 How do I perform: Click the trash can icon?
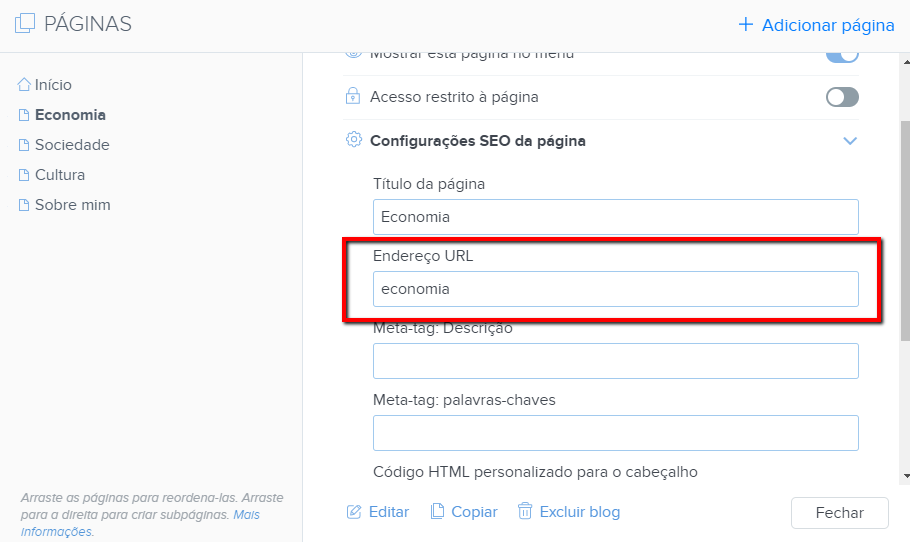click(x=525, y=511)
